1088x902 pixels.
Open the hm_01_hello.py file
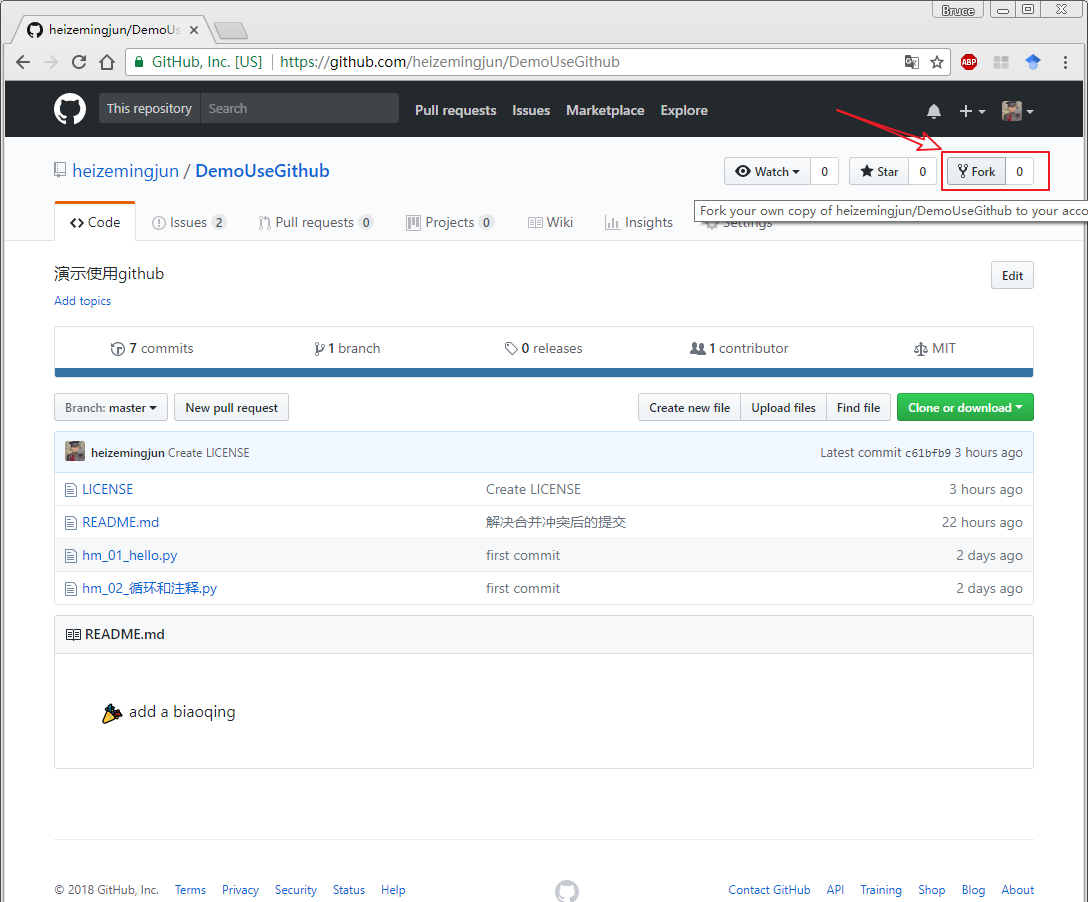[x=130, y=555]
